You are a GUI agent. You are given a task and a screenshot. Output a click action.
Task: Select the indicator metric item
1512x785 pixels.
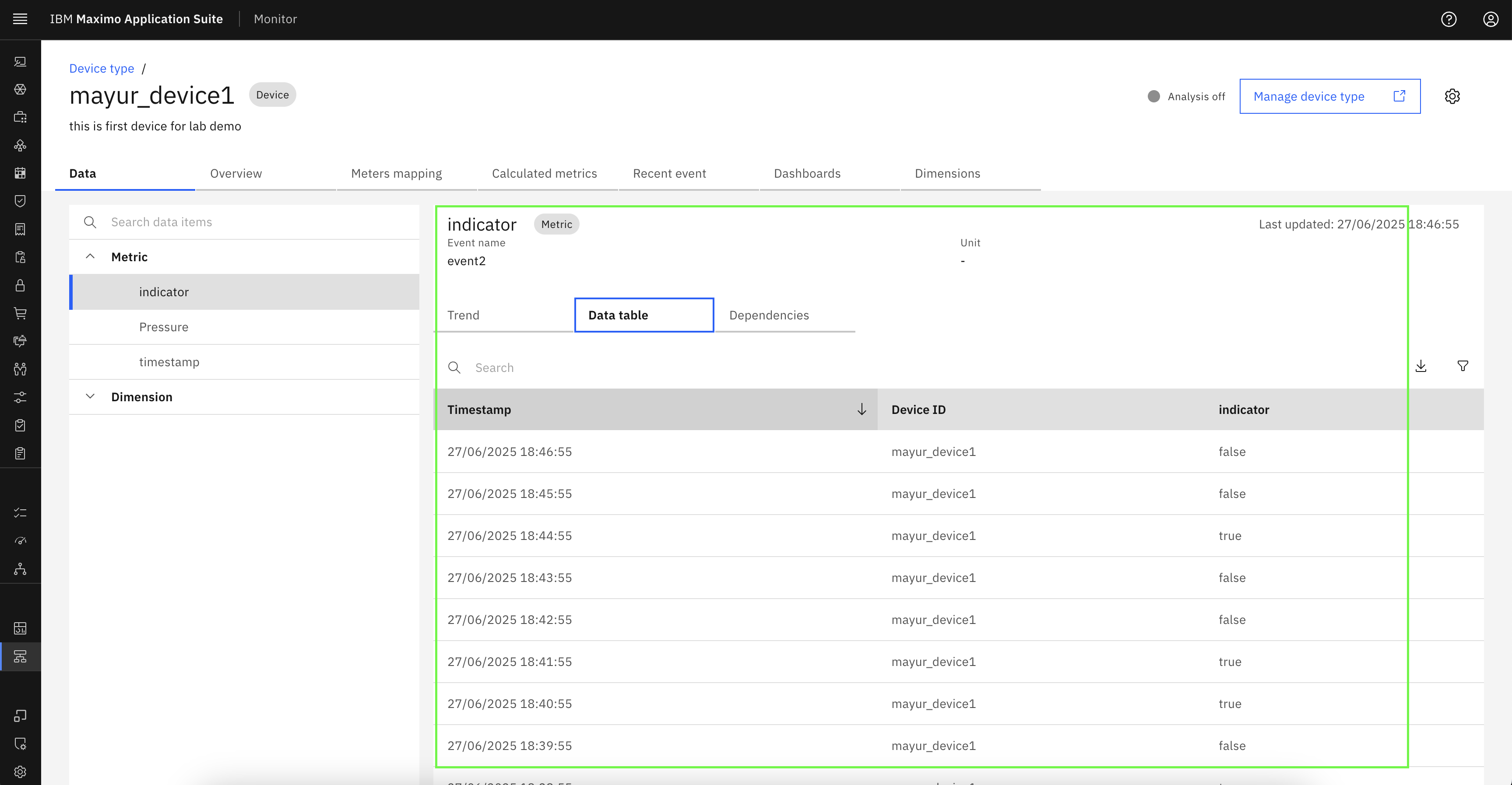[244, 291]
